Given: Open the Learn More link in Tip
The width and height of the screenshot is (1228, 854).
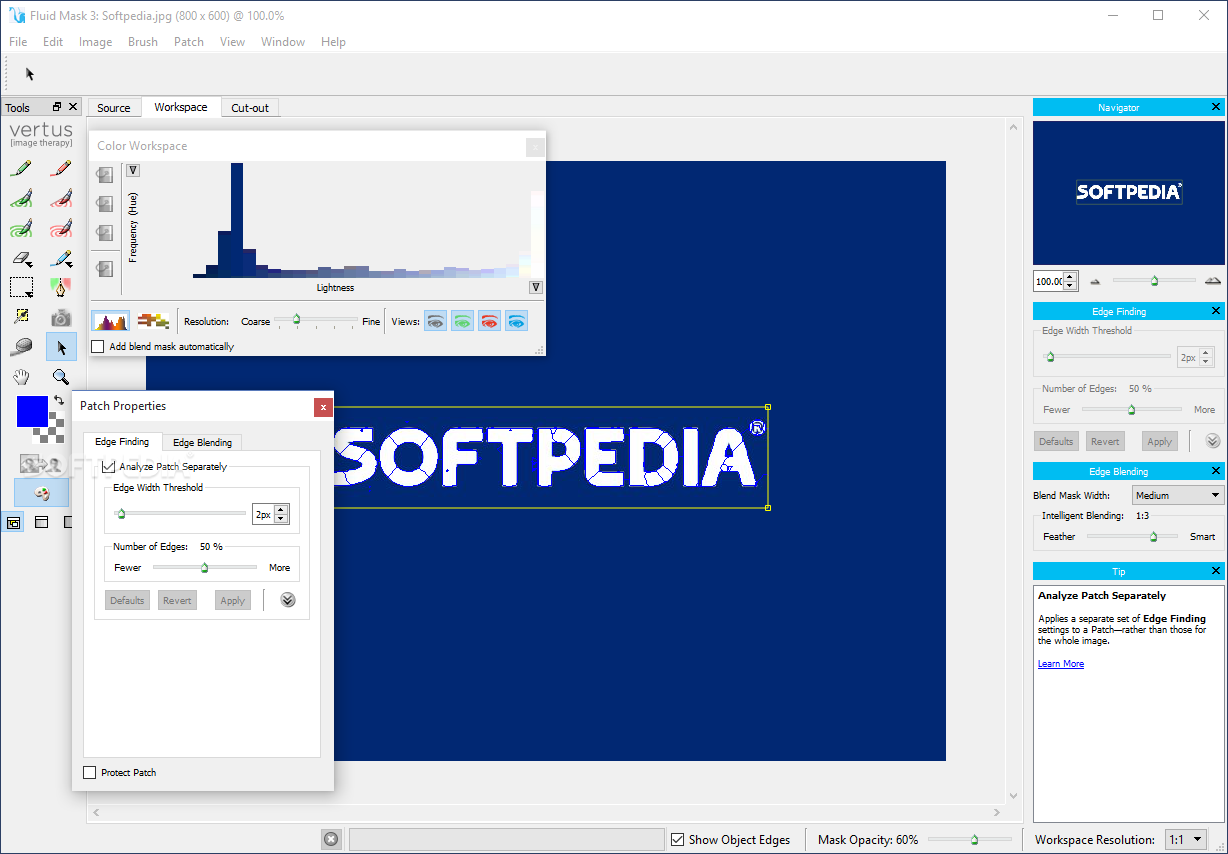Looking at the screenshot, I should click(1061, 664).
